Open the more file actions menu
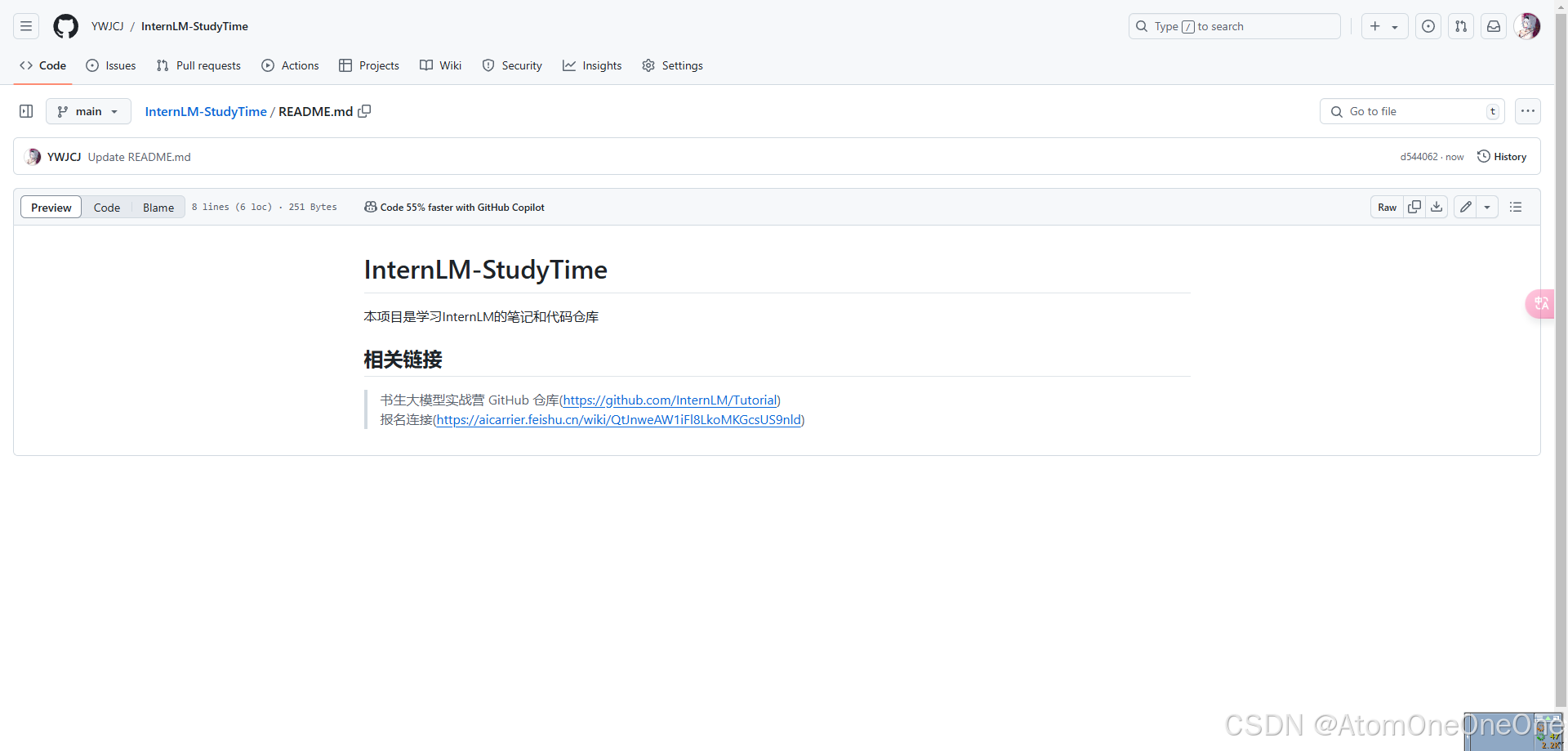Viewport: 1568px width, 751px height. [x=1528, y=111]
